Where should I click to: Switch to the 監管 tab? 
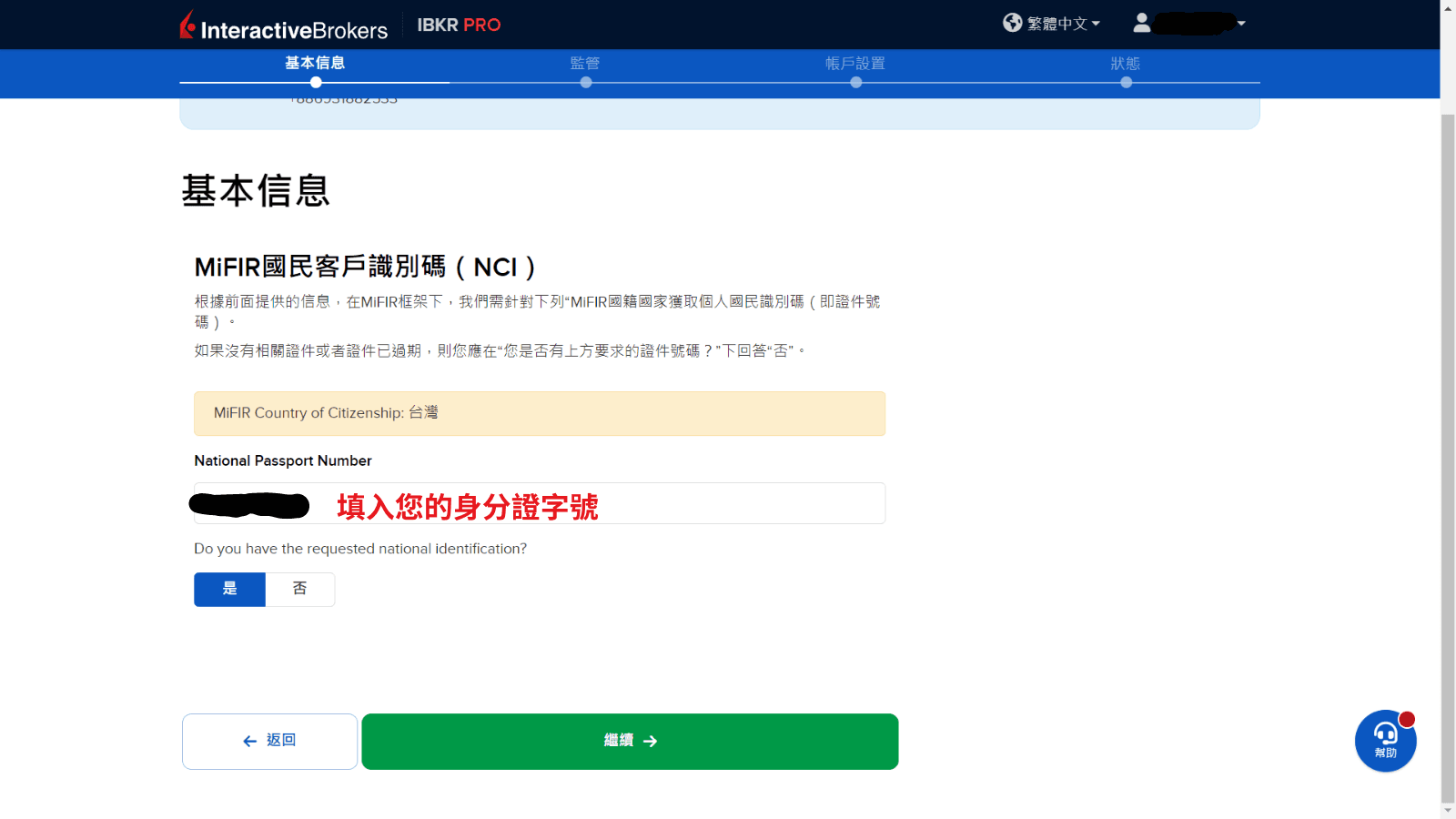[x=585, y=64]
